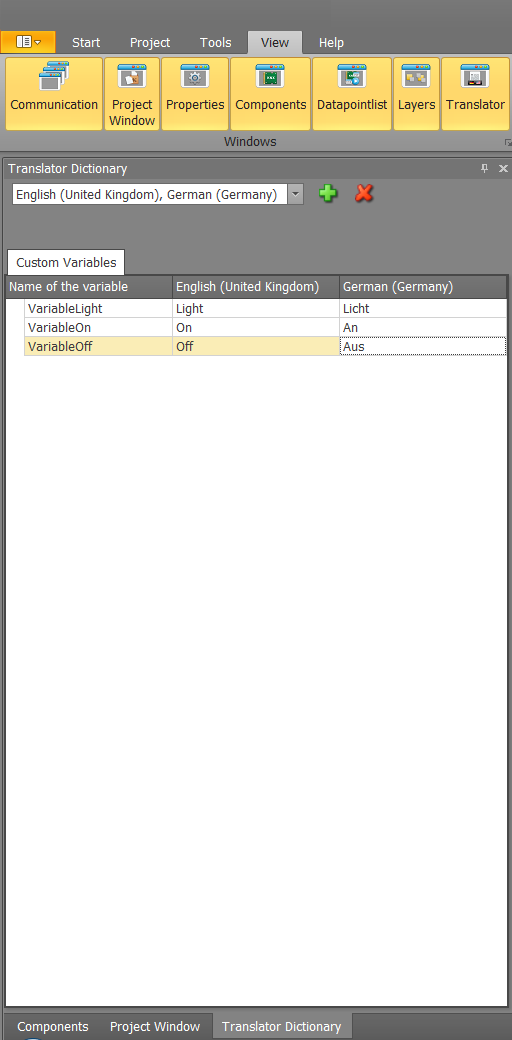Image resolution: width=512 pixels, height=1040 pixels.
Task: Open the Communication window
Action: click(x=54, y=94)
